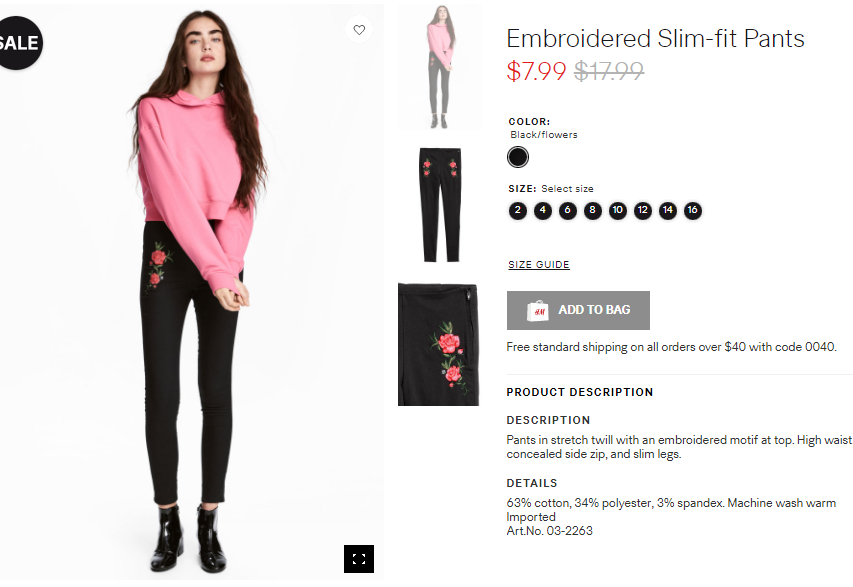Select size 6
This screenshot has height=587, width=853.
coord(567,211)
